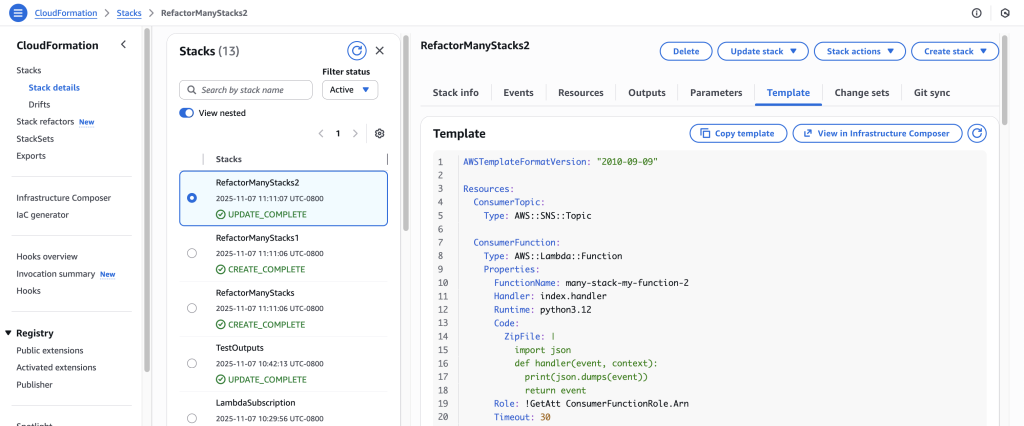Open Activated extensions in sidebar

coord(56,367)
